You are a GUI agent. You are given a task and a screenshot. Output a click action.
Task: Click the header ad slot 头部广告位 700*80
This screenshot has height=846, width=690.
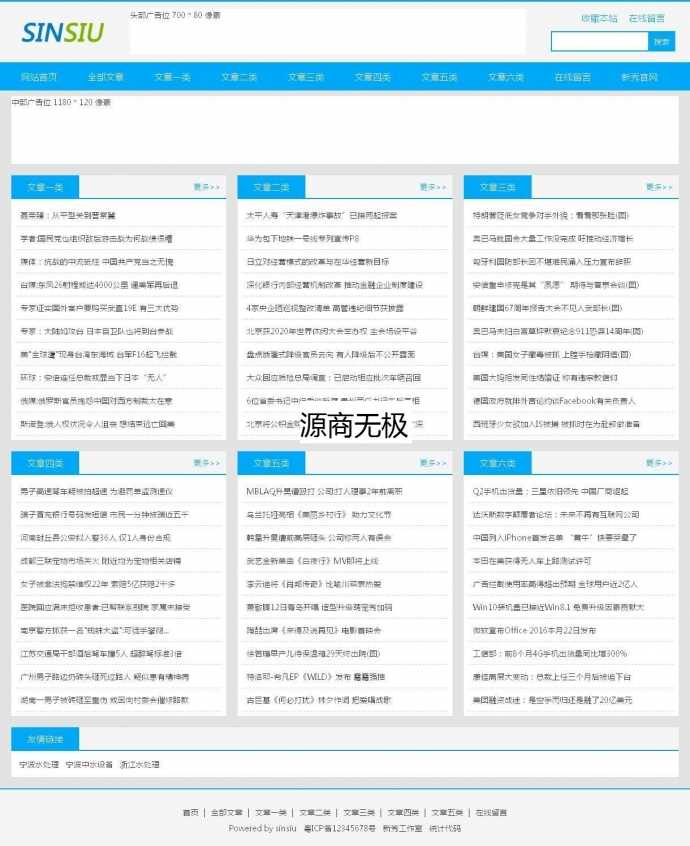pos(327,31)
